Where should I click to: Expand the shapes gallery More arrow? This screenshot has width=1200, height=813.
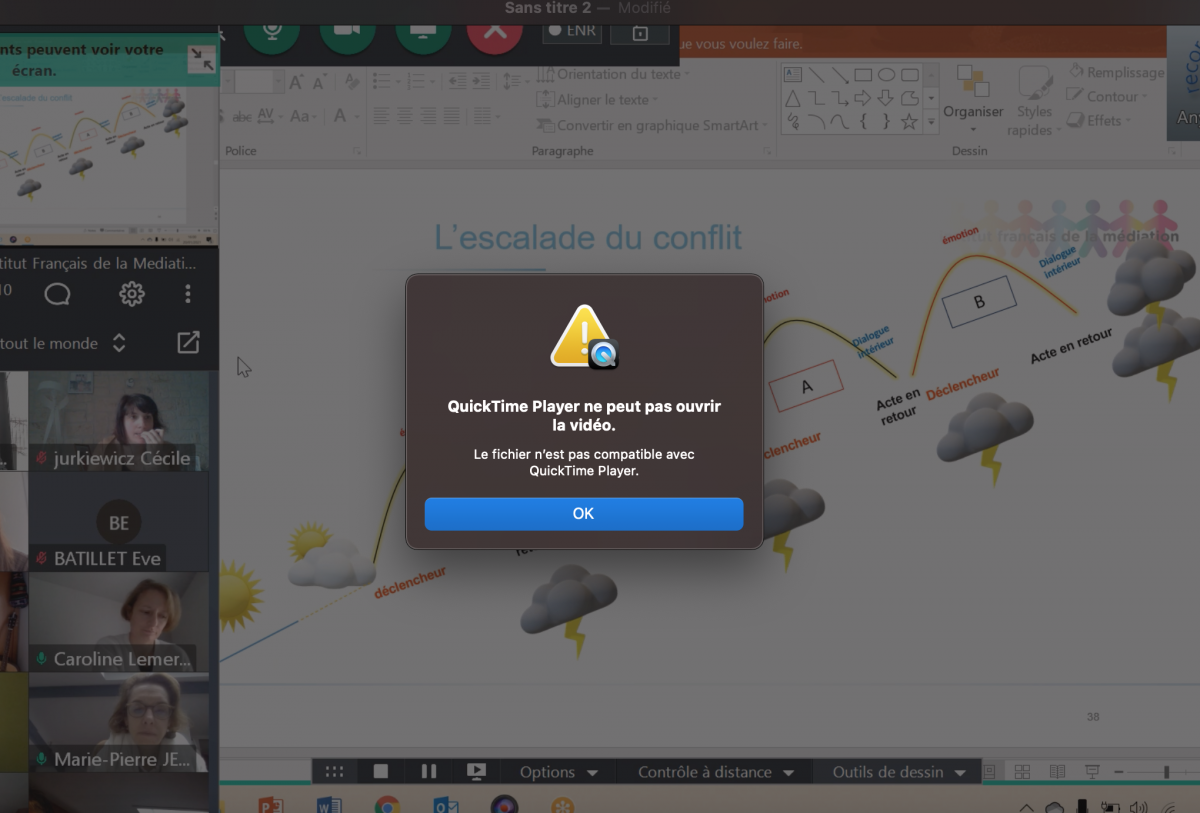coord(931,122)
